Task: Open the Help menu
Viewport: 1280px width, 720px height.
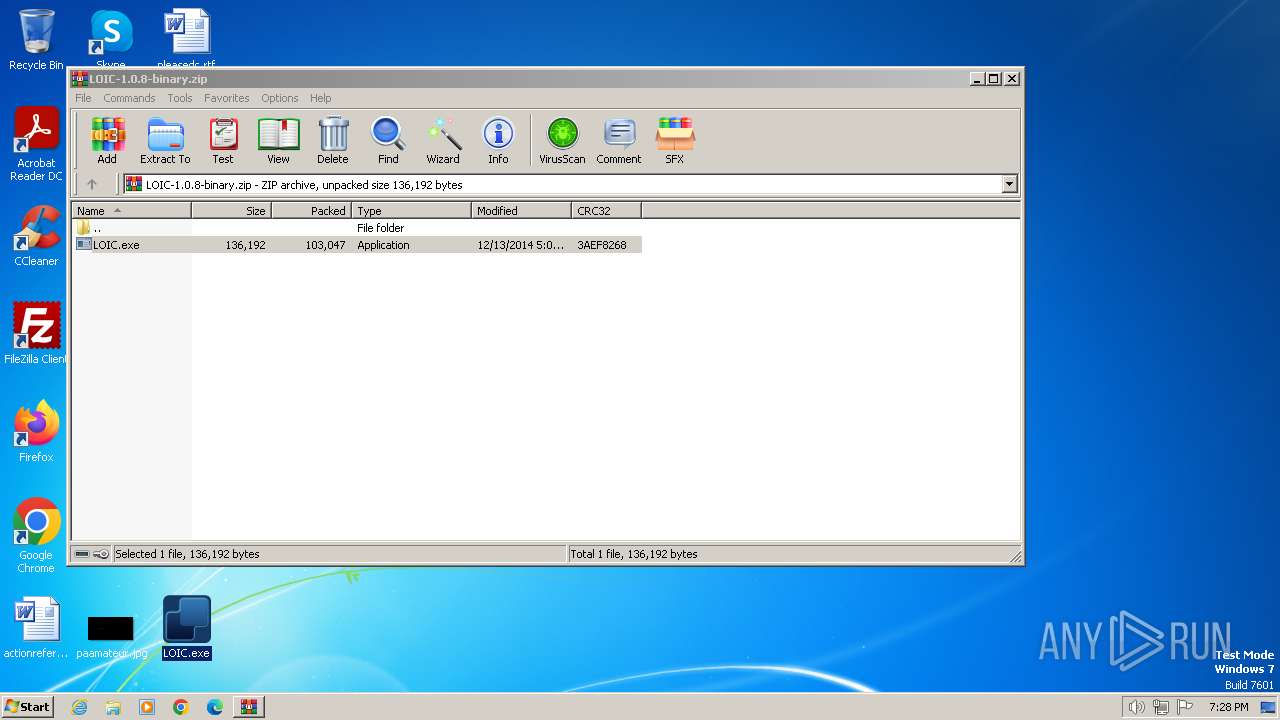Action: [321, 98]
